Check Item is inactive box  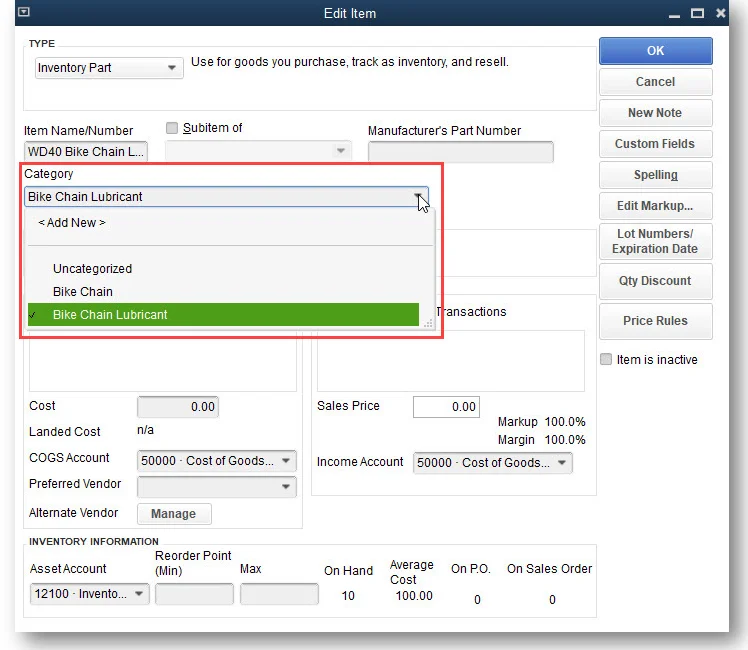606,359
